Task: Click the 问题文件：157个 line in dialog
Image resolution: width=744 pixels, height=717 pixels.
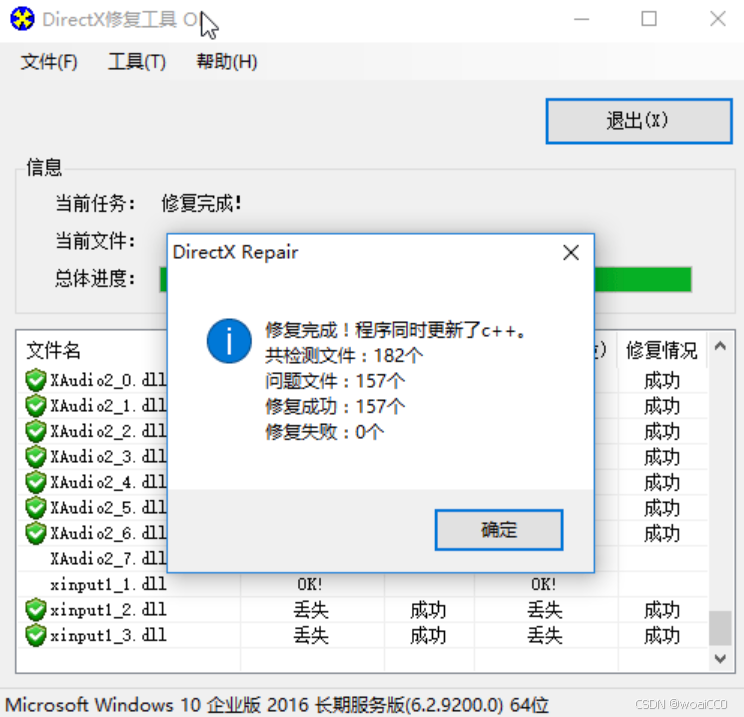Action: click(x=335, y=381)
